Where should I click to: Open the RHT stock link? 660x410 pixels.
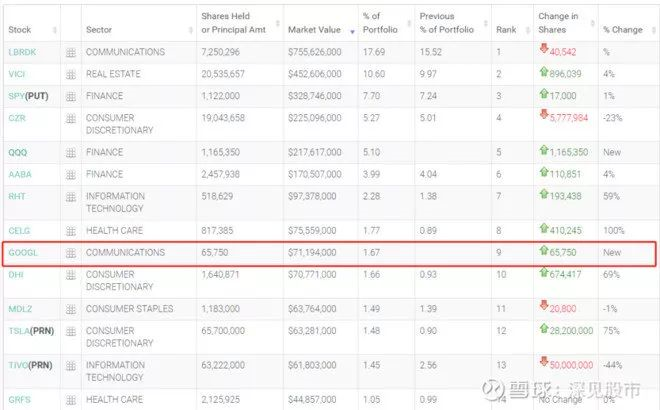tap(17, 196)
